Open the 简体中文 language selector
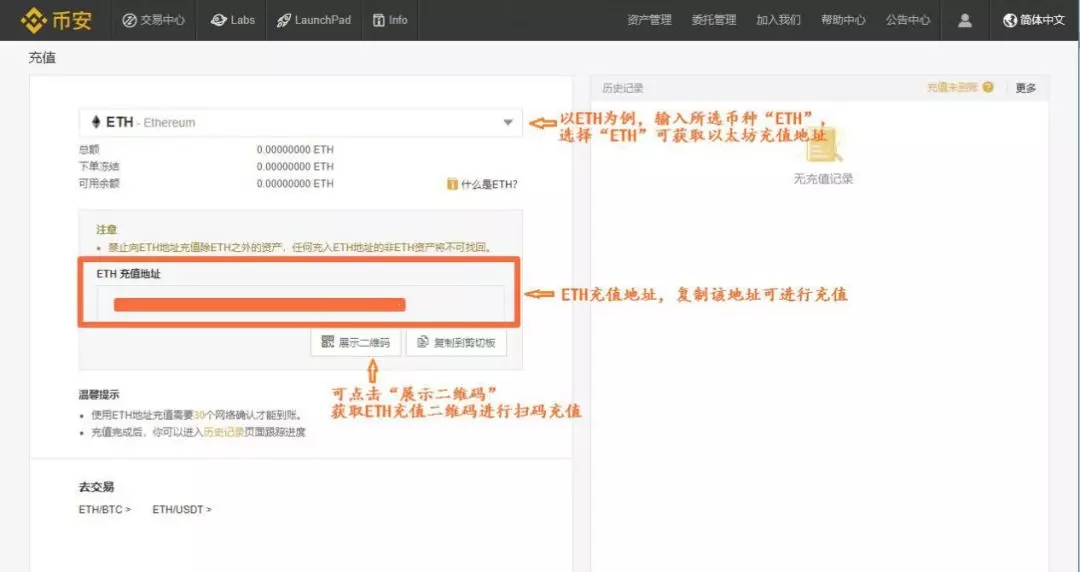This screenshot has height=572, width=1080. pyautogui.click(x=1034, y=20)
